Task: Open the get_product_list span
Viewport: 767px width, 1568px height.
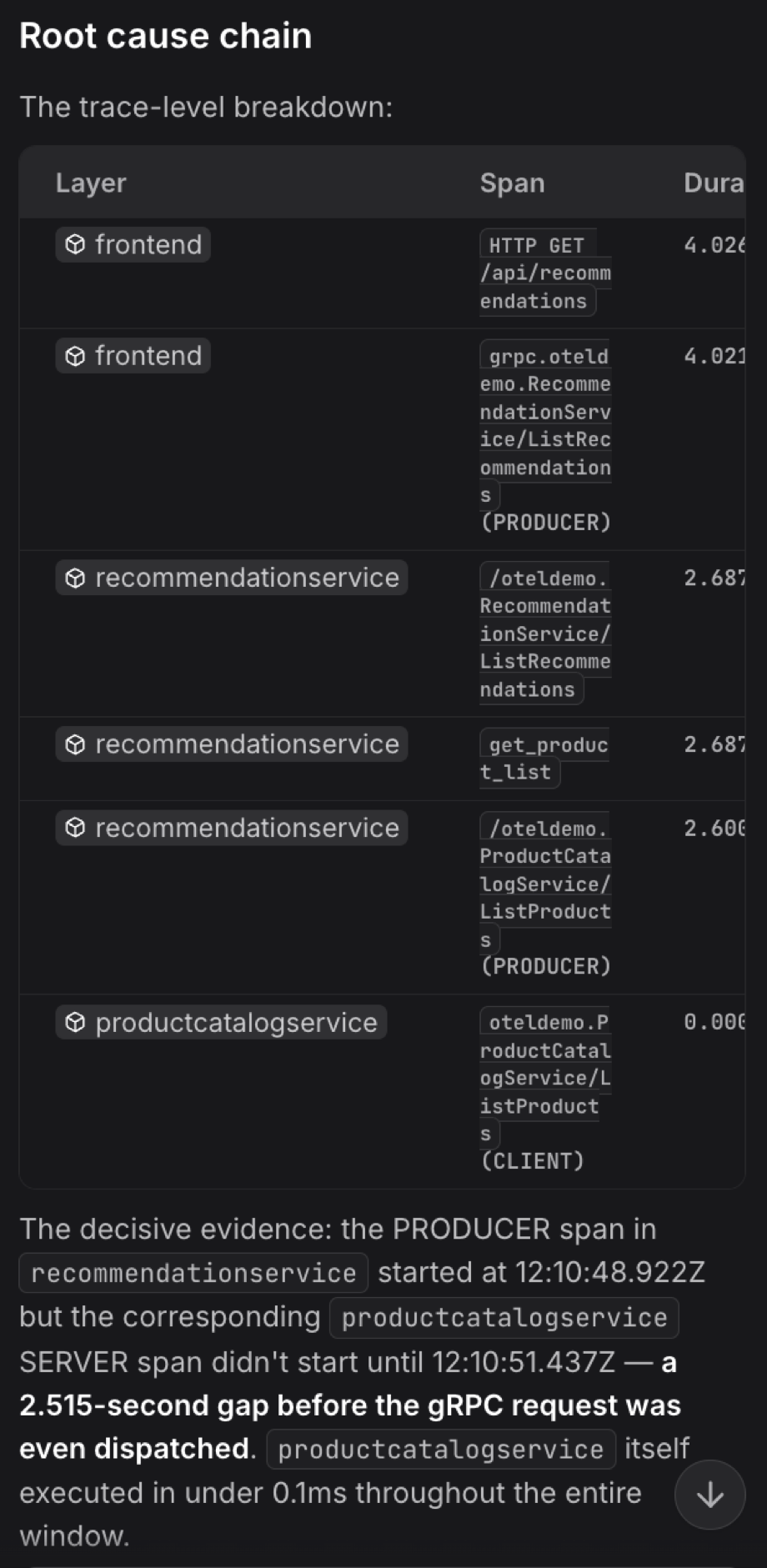Action: [x=544, y=758]
